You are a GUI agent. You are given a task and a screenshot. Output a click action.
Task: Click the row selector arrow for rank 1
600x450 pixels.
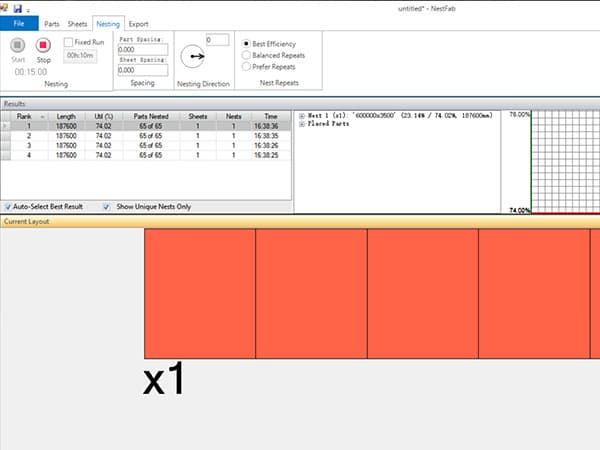5,126
